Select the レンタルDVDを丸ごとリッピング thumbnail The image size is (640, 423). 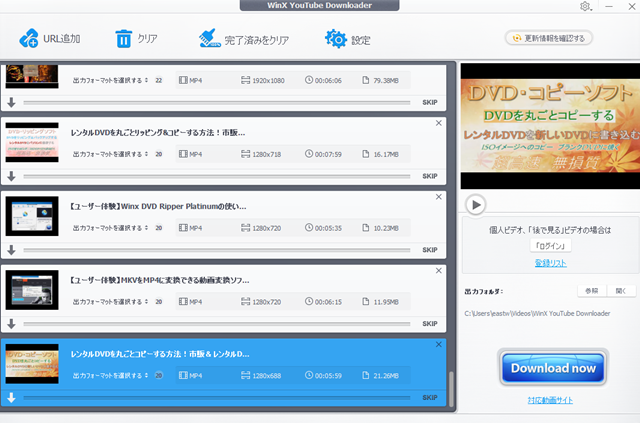click(32, 142)
